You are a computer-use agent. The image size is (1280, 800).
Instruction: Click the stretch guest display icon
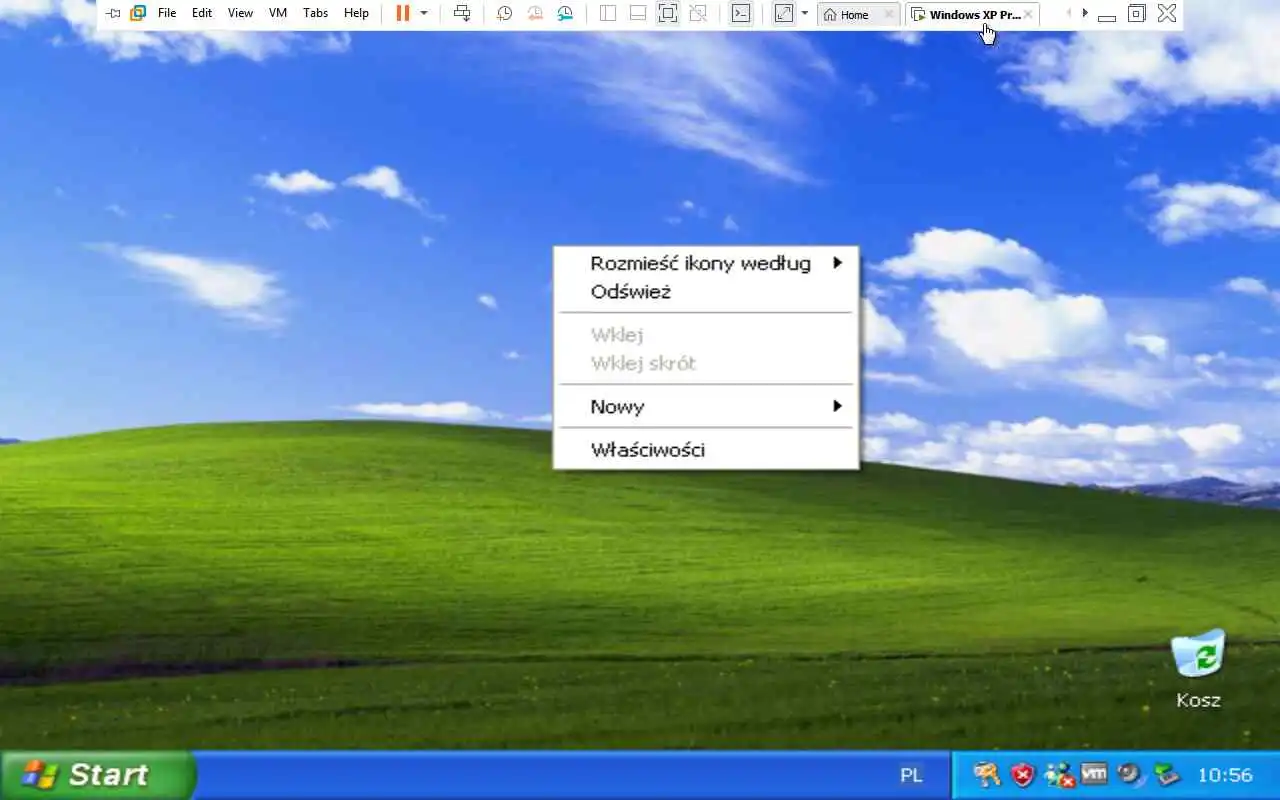[x=784, y=14]
